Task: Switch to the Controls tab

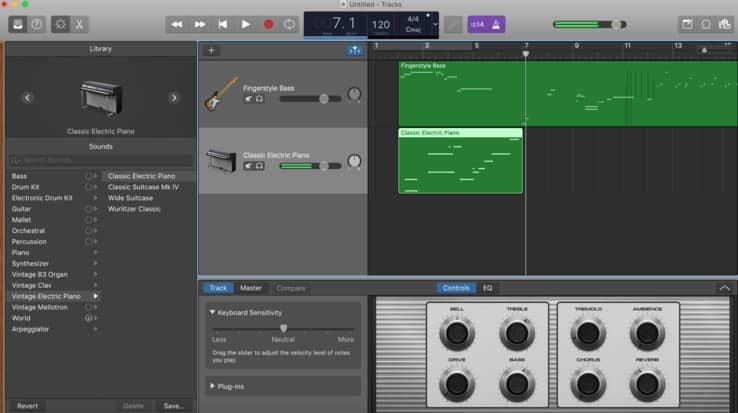Action: (456, 288)
